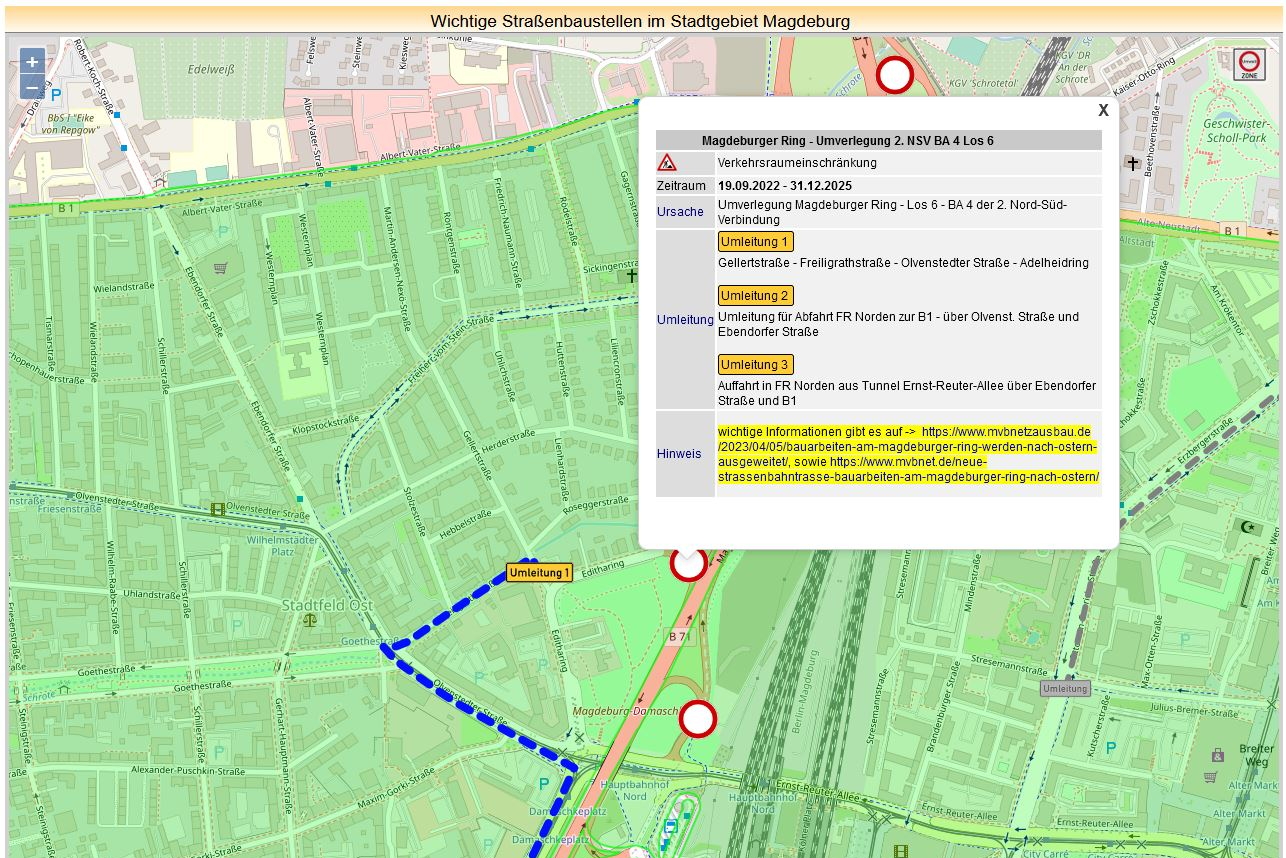
Task: Click the Umweltzone sign icon
Action: (x=1248, y=65)
